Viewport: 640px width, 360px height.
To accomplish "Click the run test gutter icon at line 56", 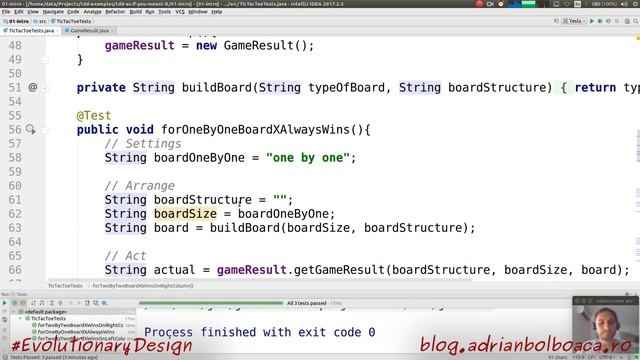I will click(x=31, y=129).
